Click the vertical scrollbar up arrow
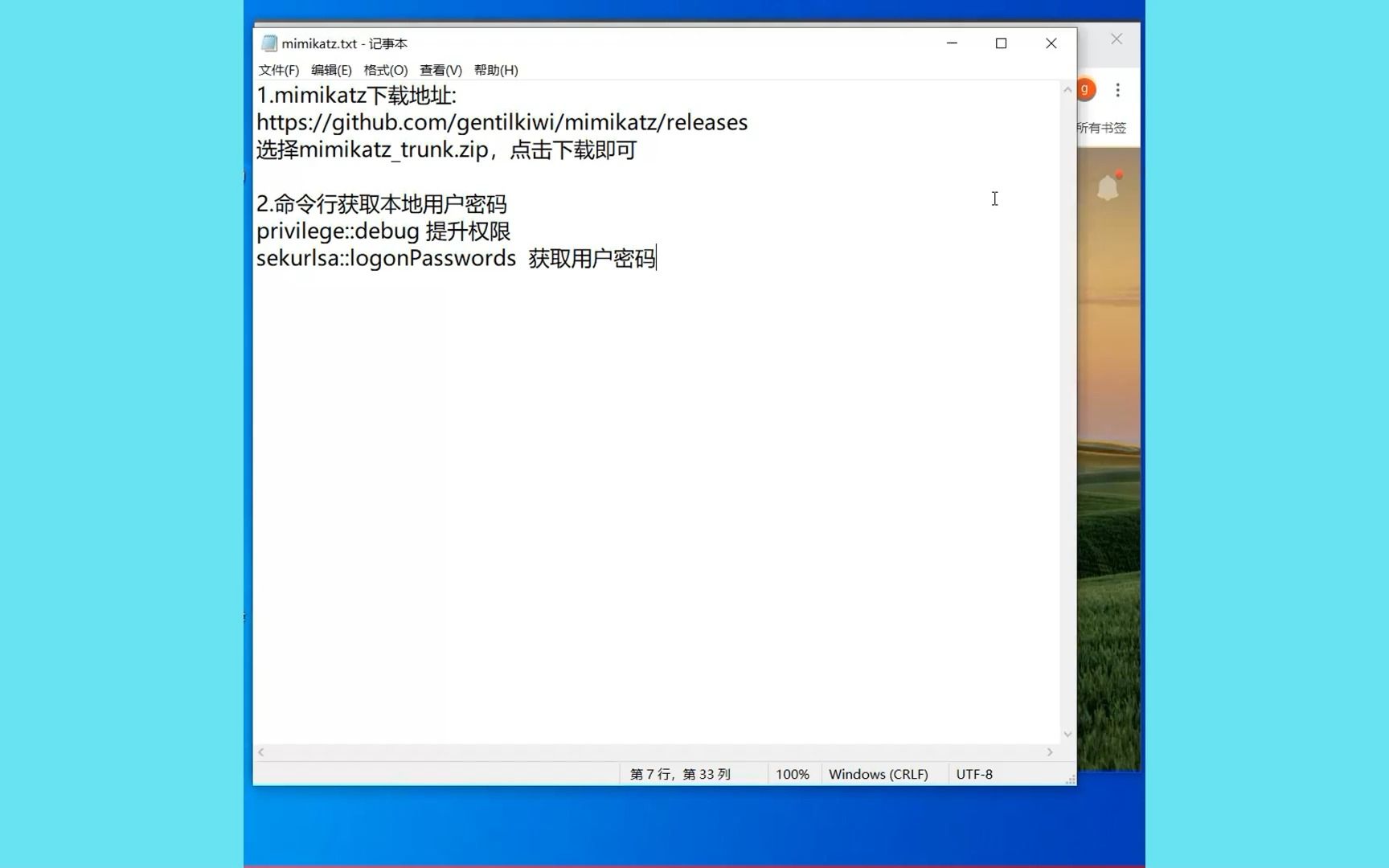The width and height of the screenshot is (1389, 868). point(1067,90)
